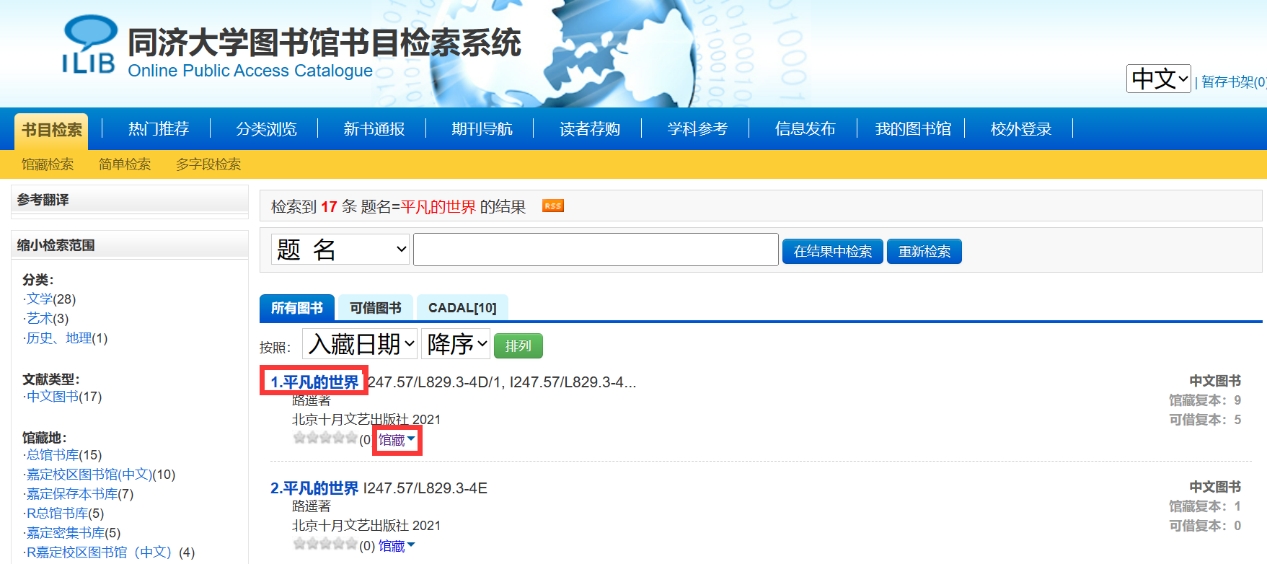Open the 中文 language dropdown

[x=1159, y=78]
